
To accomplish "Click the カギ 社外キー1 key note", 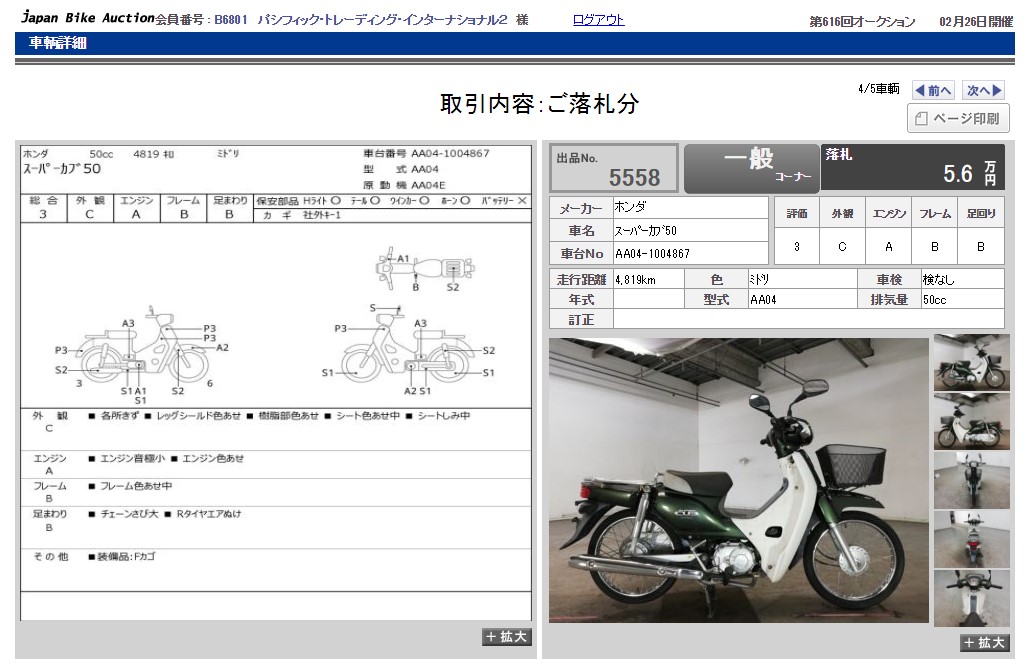I will click(302, 215).
